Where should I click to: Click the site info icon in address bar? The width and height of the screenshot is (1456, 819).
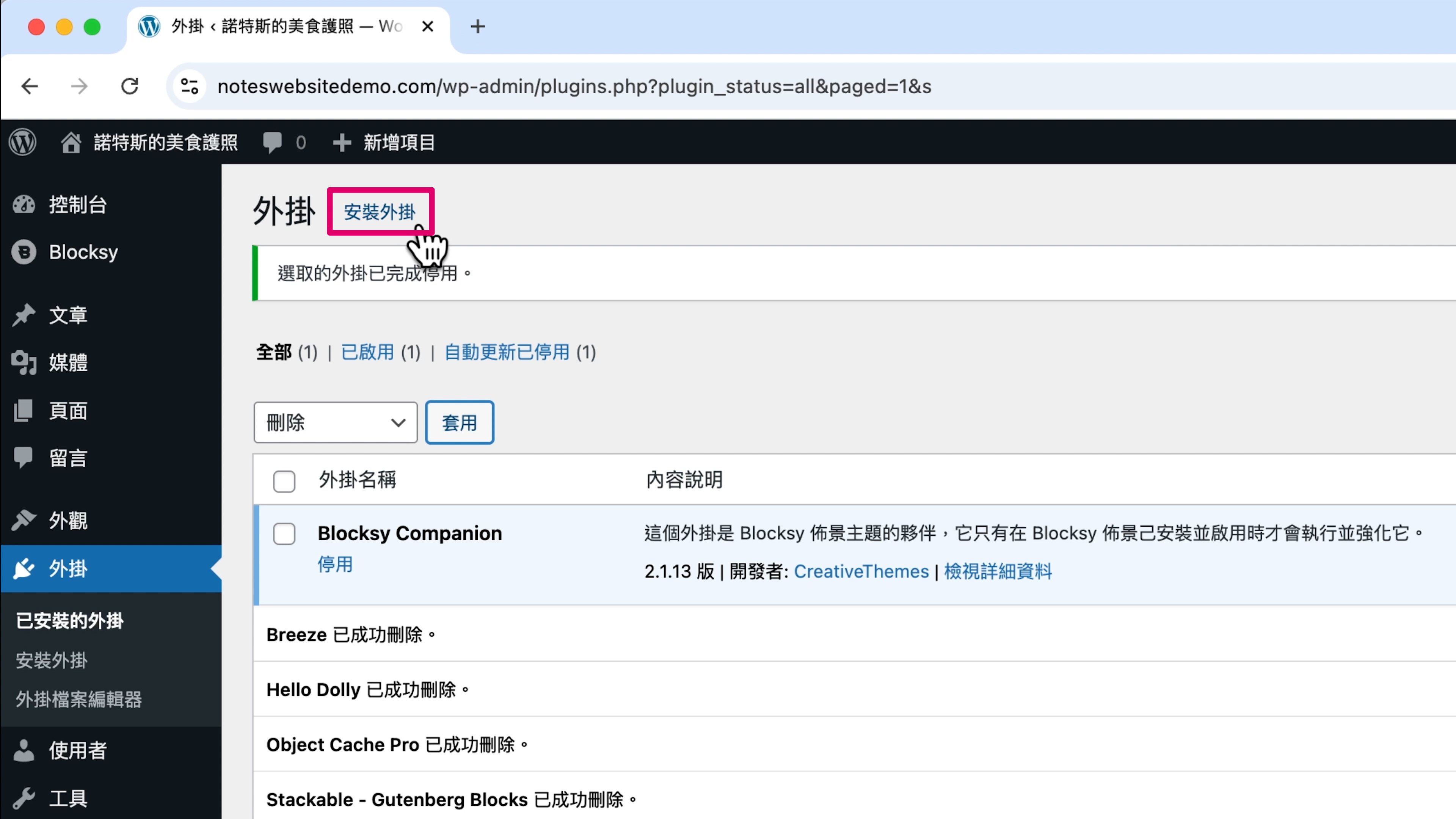tap(189, 86)
